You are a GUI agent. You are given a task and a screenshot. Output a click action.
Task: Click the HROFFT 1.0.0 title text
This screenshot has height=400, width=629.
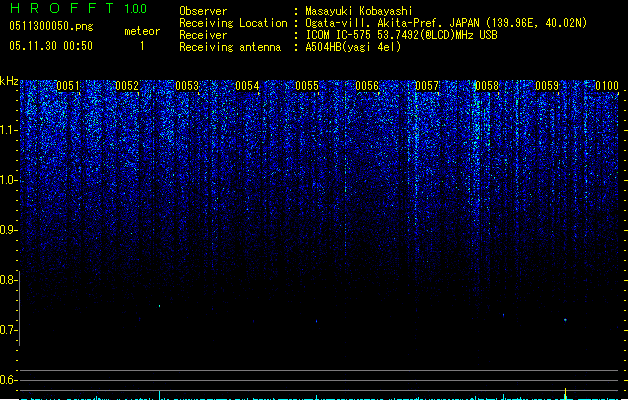[78, 8]
